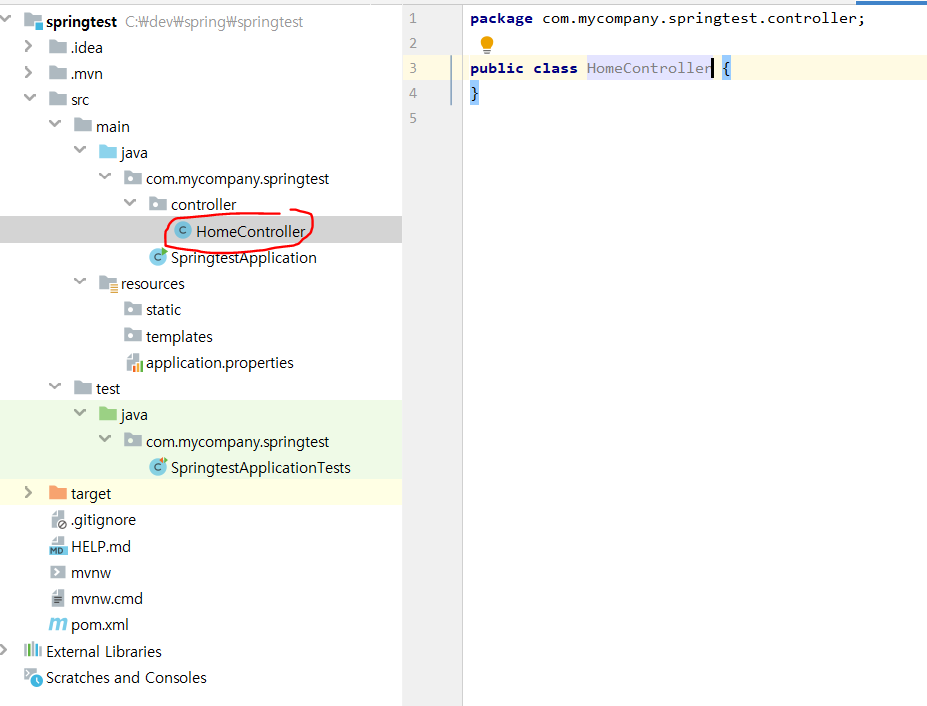The height and width of the screenshot is (706, 927).
Task: Click the static folder icon
Action: click(x=133, y=309)
